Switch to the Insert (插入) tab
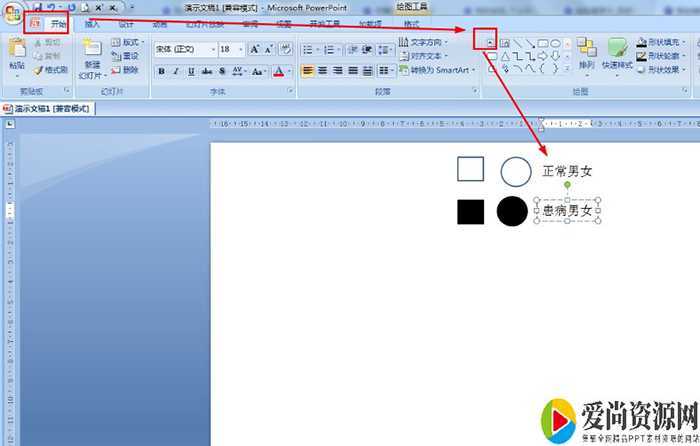This screenshot has height=446, width=700. (92, 24)
